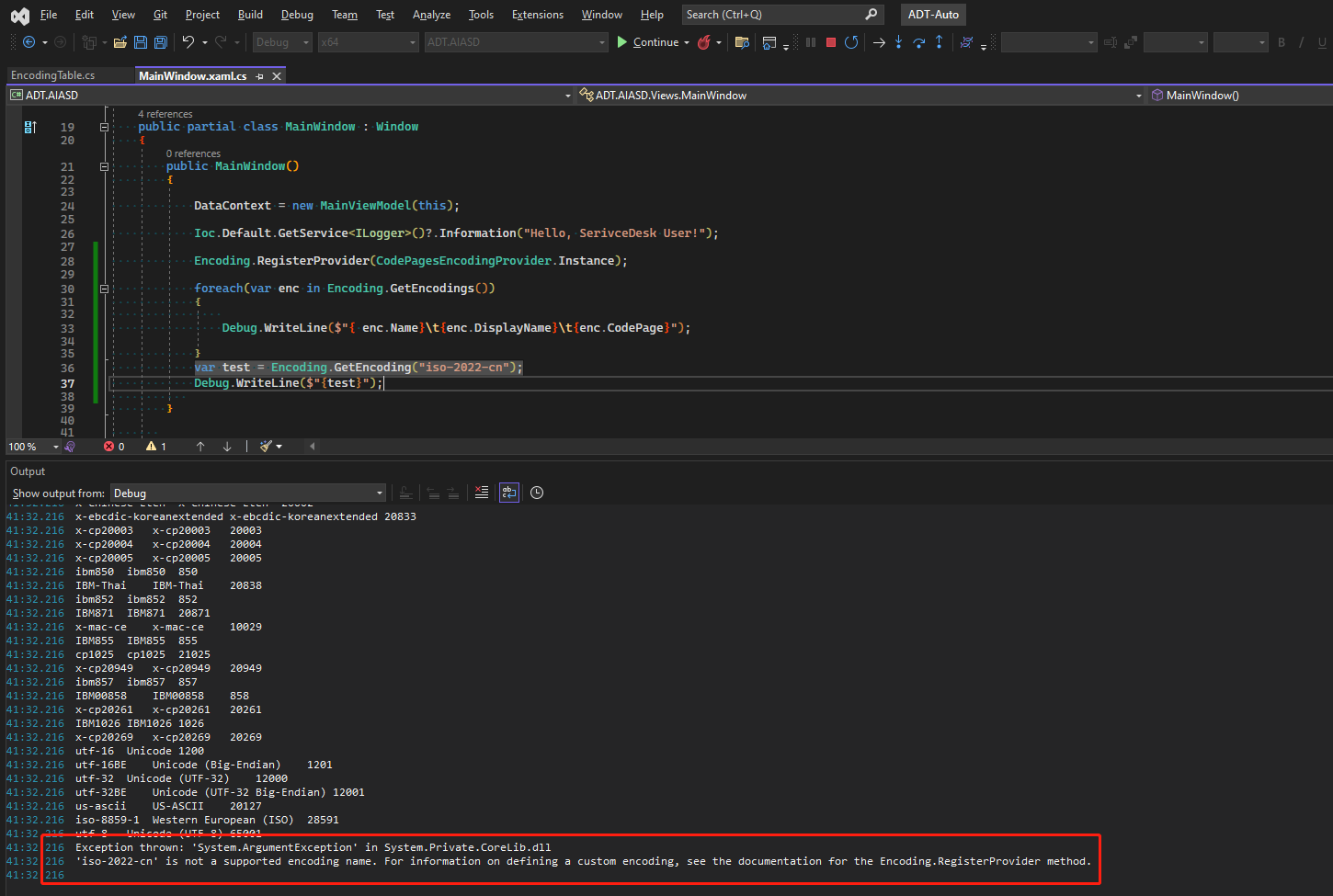Viewport: 1333px width, 896px height.
Task: Go to next issue with down arrow
Action: click(x=227, y=447)
